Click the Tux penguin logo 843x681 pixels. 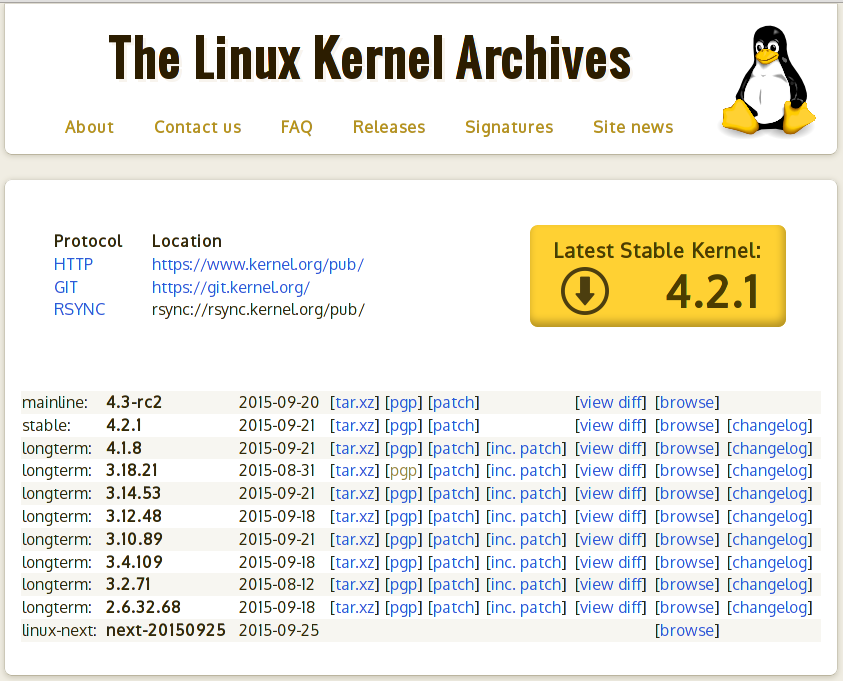pyautogui.click(x=768, y=80)
